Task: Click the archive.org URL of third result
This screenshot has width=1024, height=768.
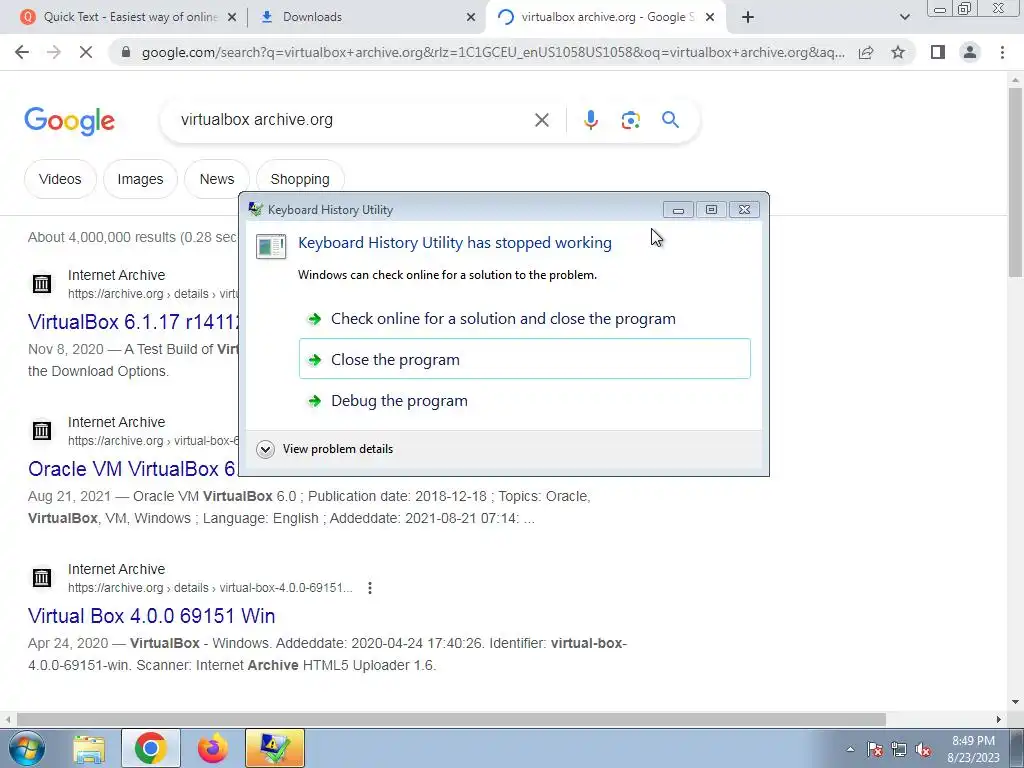Action: pyautogui.click(x=210, y=588)
